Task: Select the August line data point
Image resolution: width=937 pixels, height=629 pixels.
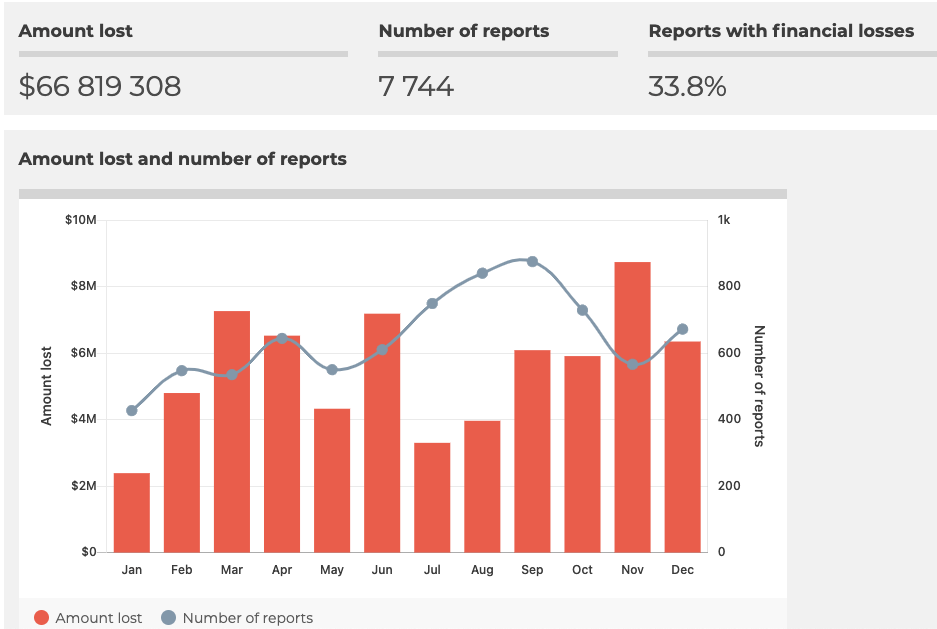Action: (482, 273)
